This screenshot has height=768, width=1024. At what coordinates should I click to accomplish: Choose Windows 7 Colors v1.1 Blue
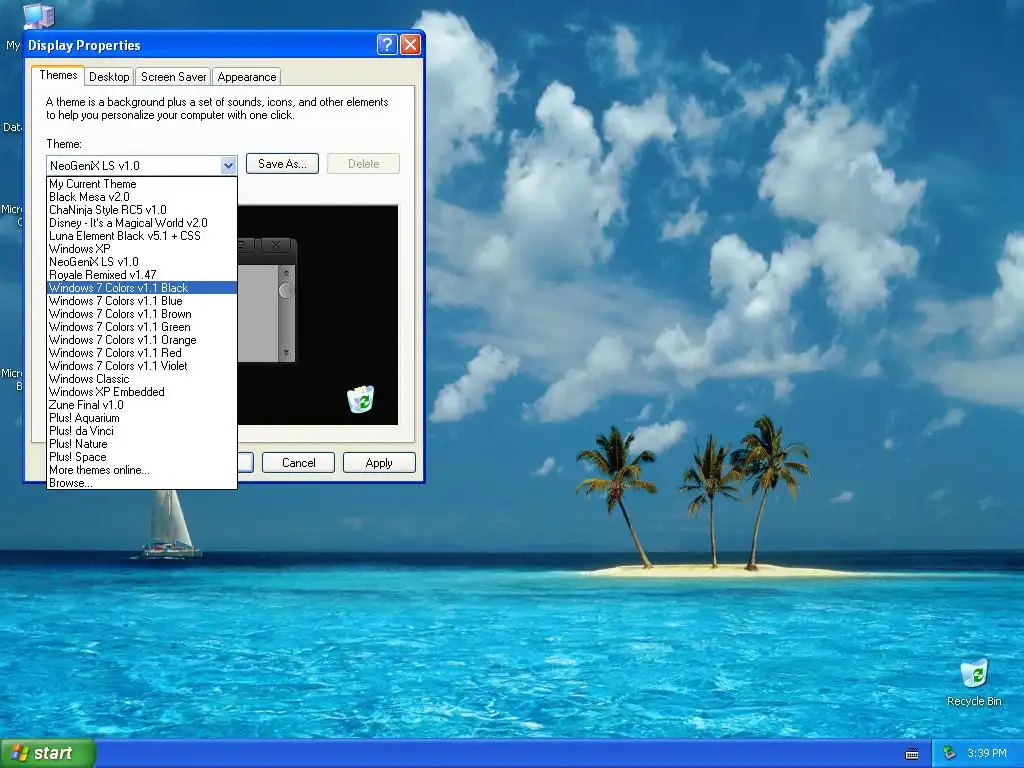142,301
